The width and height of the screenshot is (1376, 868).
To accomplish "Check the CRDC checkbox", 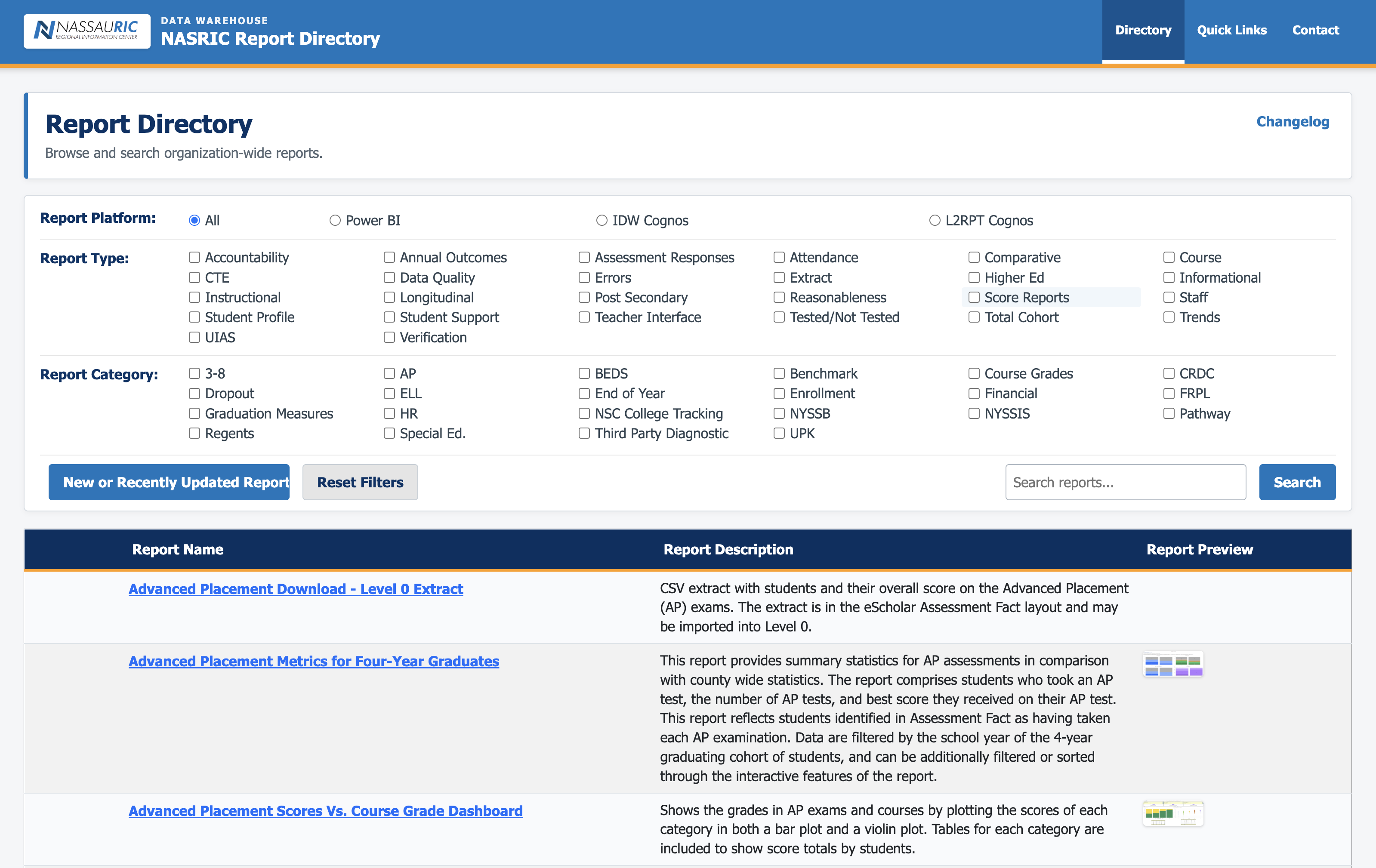I will tap(1169, 374).
